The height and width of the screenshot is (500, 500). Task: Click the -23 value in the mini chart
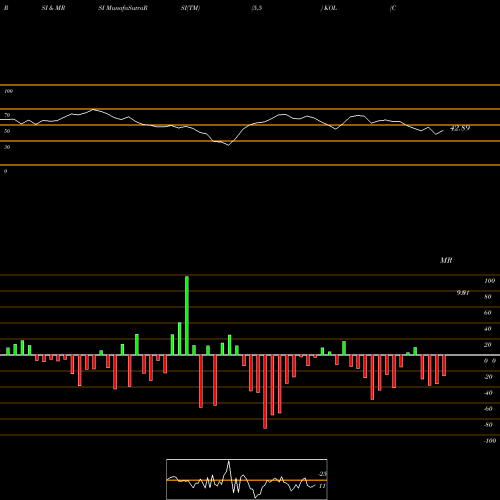click(x=322, y=474)
